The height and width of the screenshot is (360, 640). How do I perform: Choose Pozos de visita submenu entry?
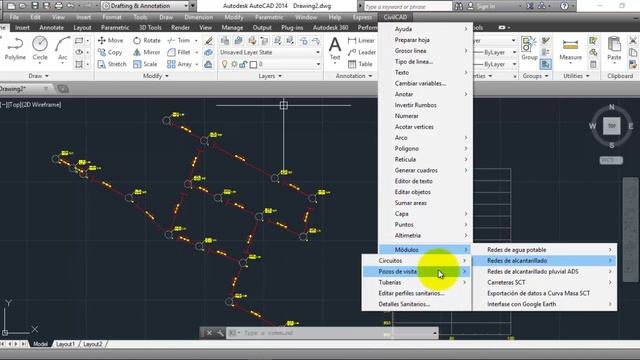pyautogui.click(x=416, y=271)
